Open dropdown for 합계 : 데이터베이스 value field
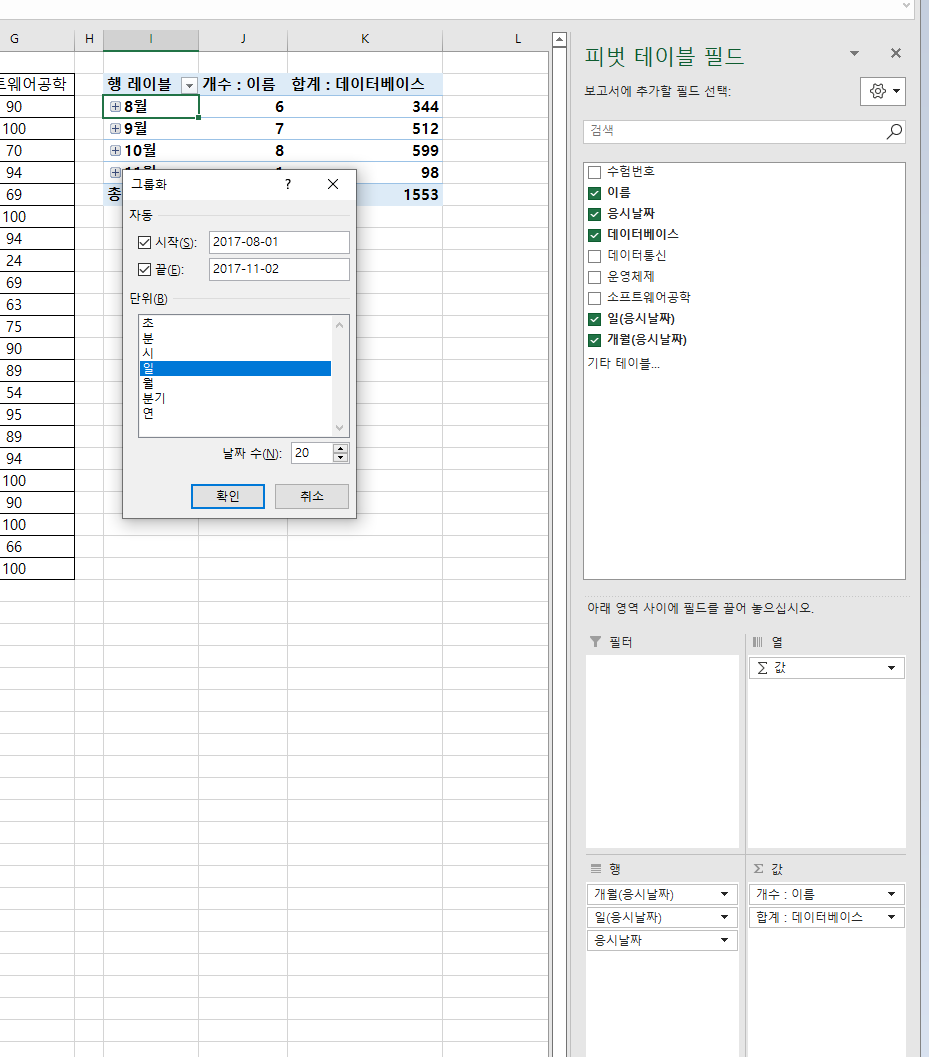Image resolution: width=929 pixels, height=1057 pixels. (x=890, y=917)
